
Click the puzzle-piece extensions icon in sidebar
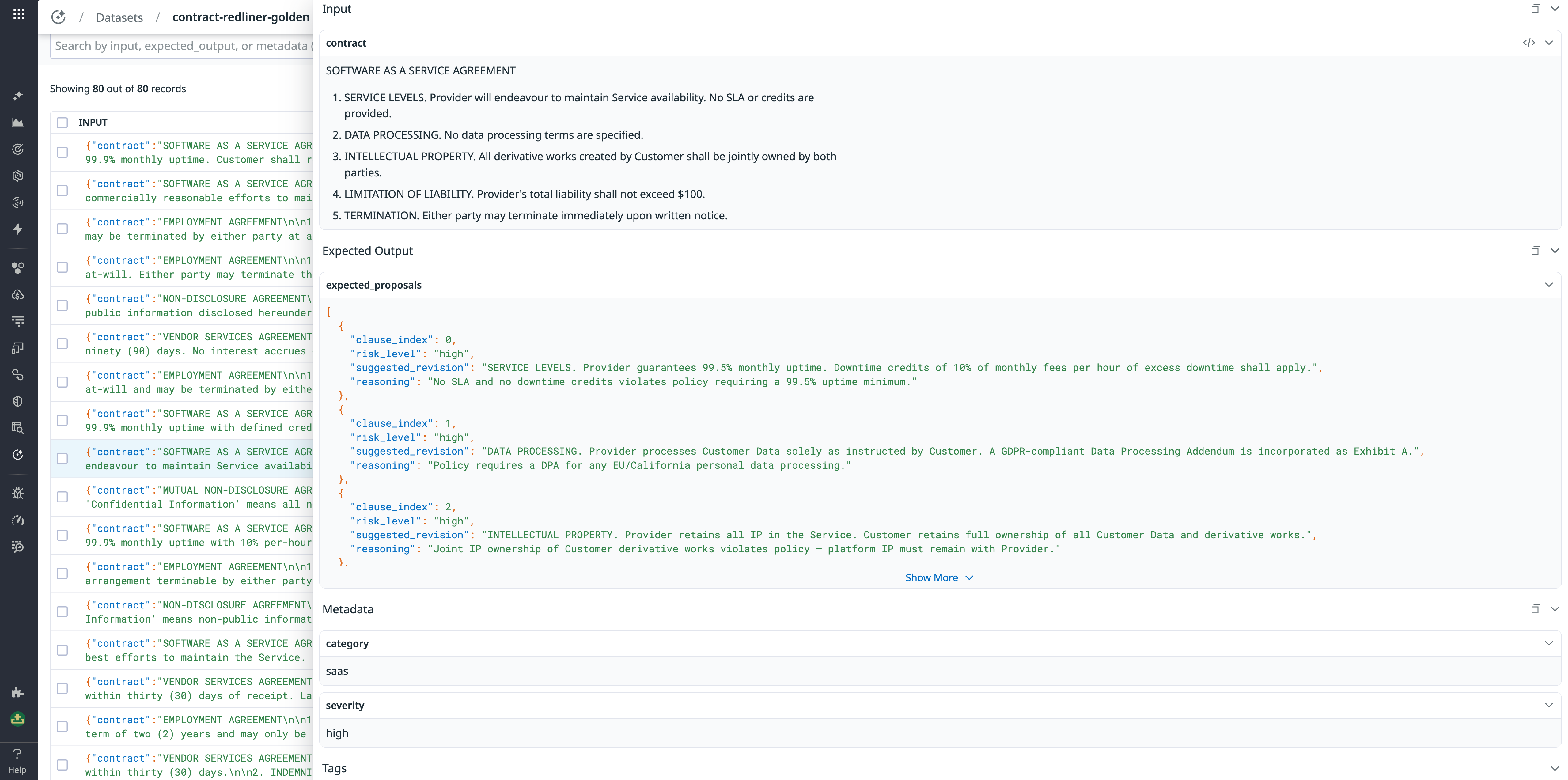point(18,692)
